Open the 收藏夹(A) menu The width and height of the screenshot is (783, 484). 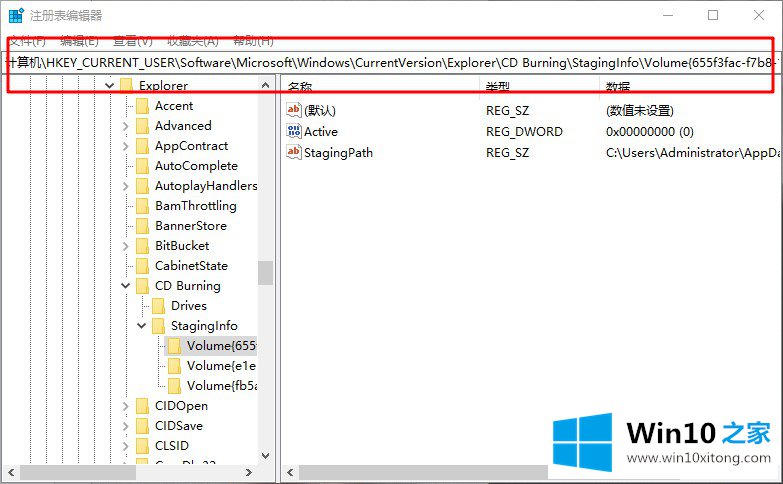pyautogui.click(x=193, y=41)
